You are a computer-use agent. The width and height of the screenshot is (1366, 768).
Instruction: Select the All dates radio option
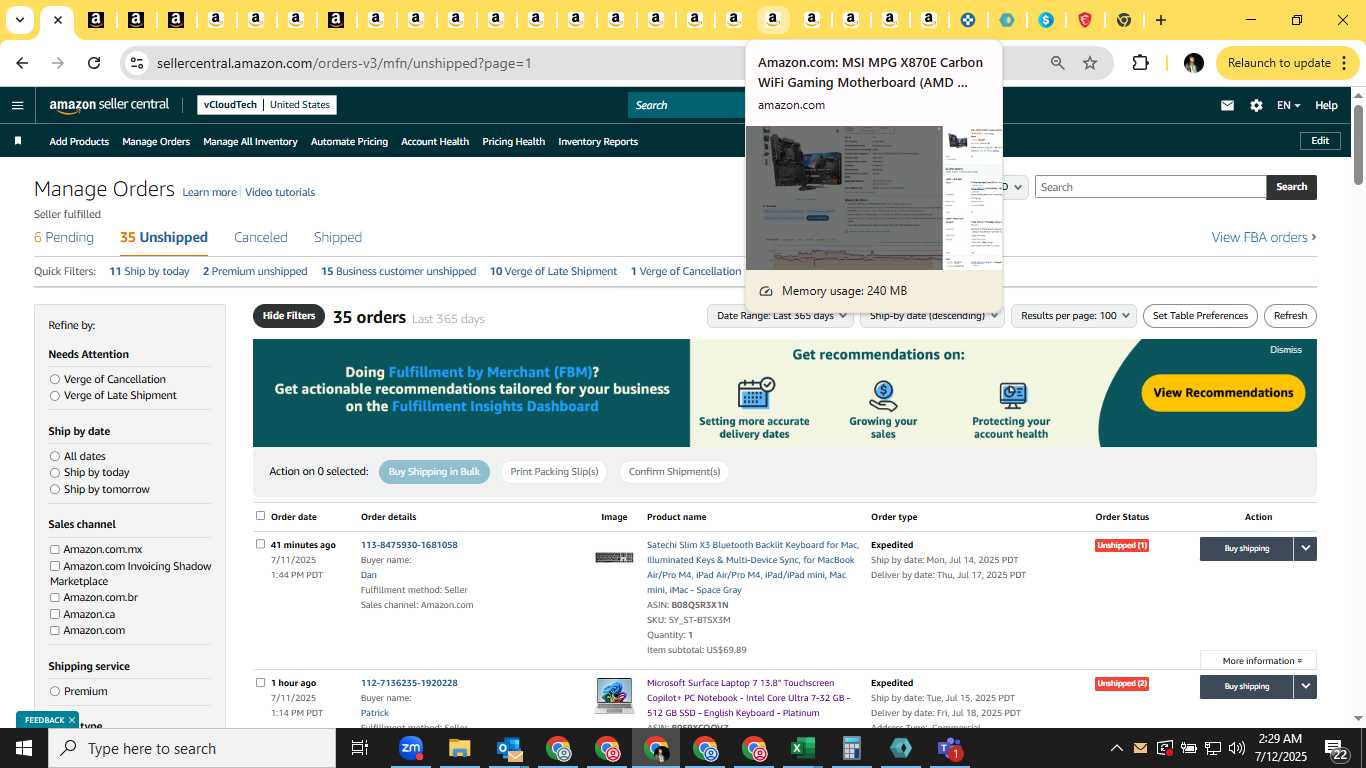[55, 456]
